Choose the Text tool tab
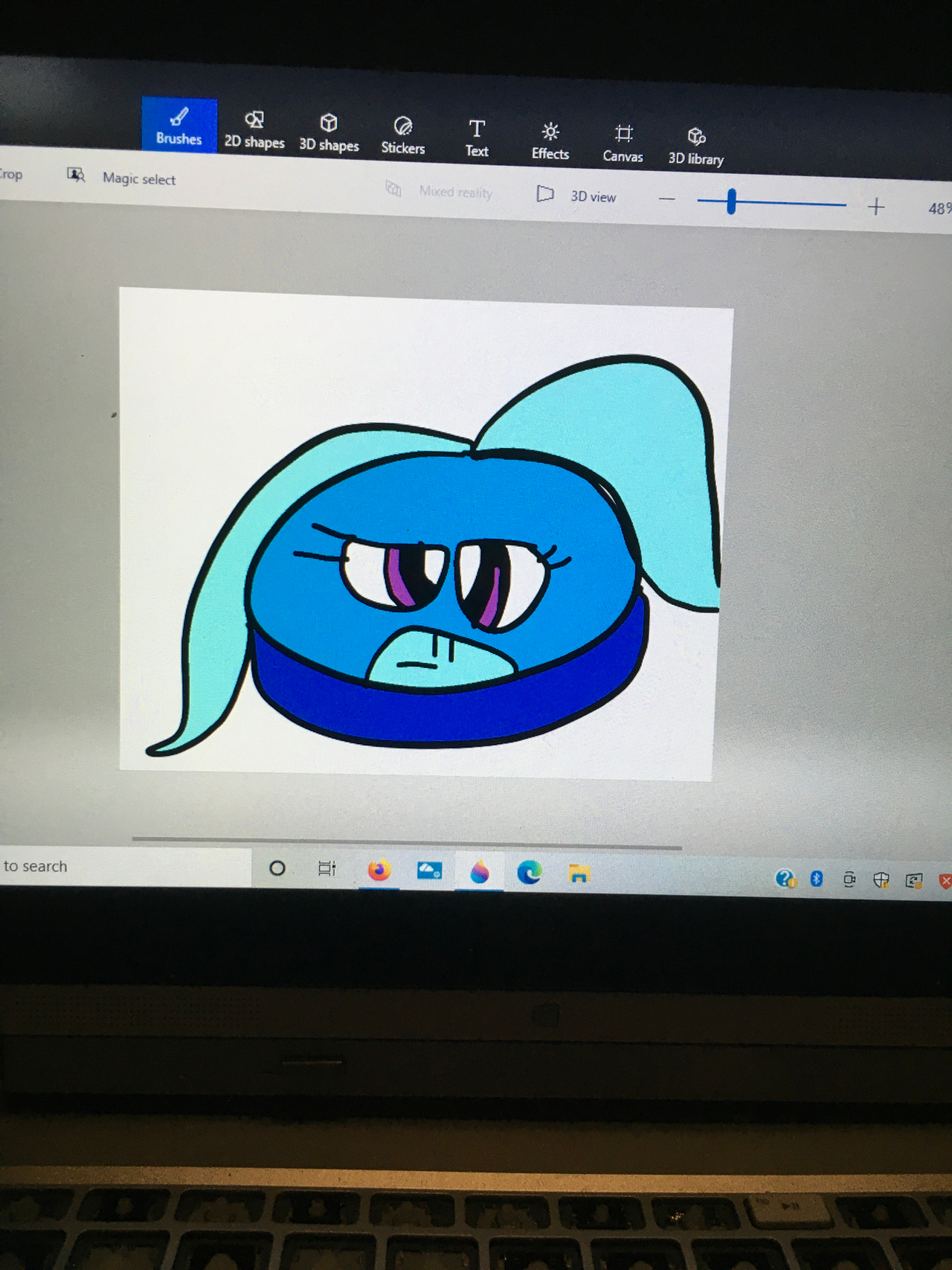Image resolution: width=952 pixels, height=1270 pixels. point(477,138)
